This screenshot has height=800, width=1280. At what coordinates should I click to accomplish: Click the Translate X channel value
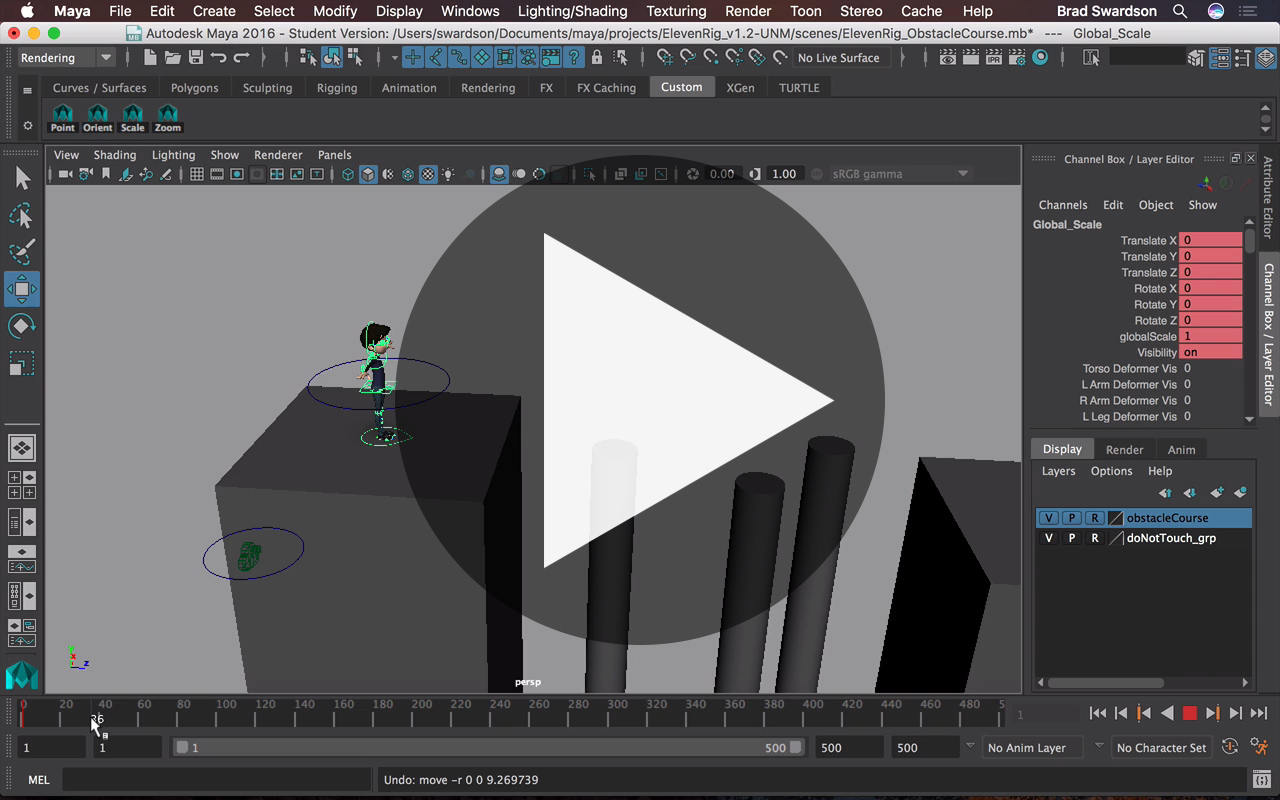coord(1211,240)
